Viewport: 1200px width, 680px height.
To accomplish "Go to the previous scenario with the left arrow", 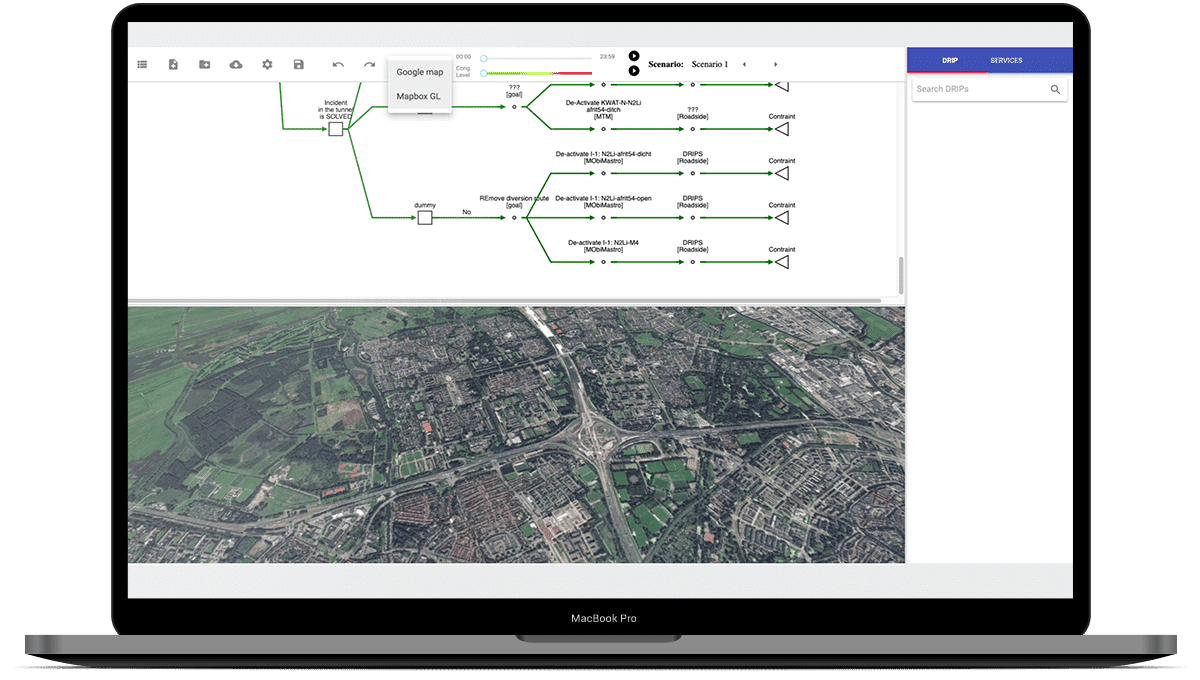I will (x=745, y=64).
